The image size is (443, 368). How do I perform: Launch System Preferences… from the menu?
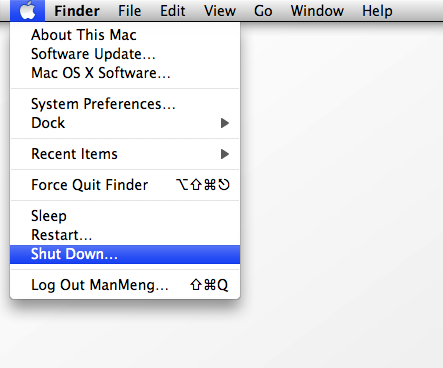125,104
